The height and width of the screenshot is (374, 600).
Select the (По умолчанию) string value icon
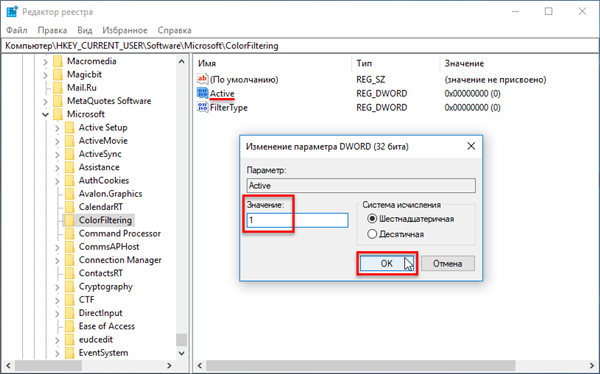click(x=202, y=79)
